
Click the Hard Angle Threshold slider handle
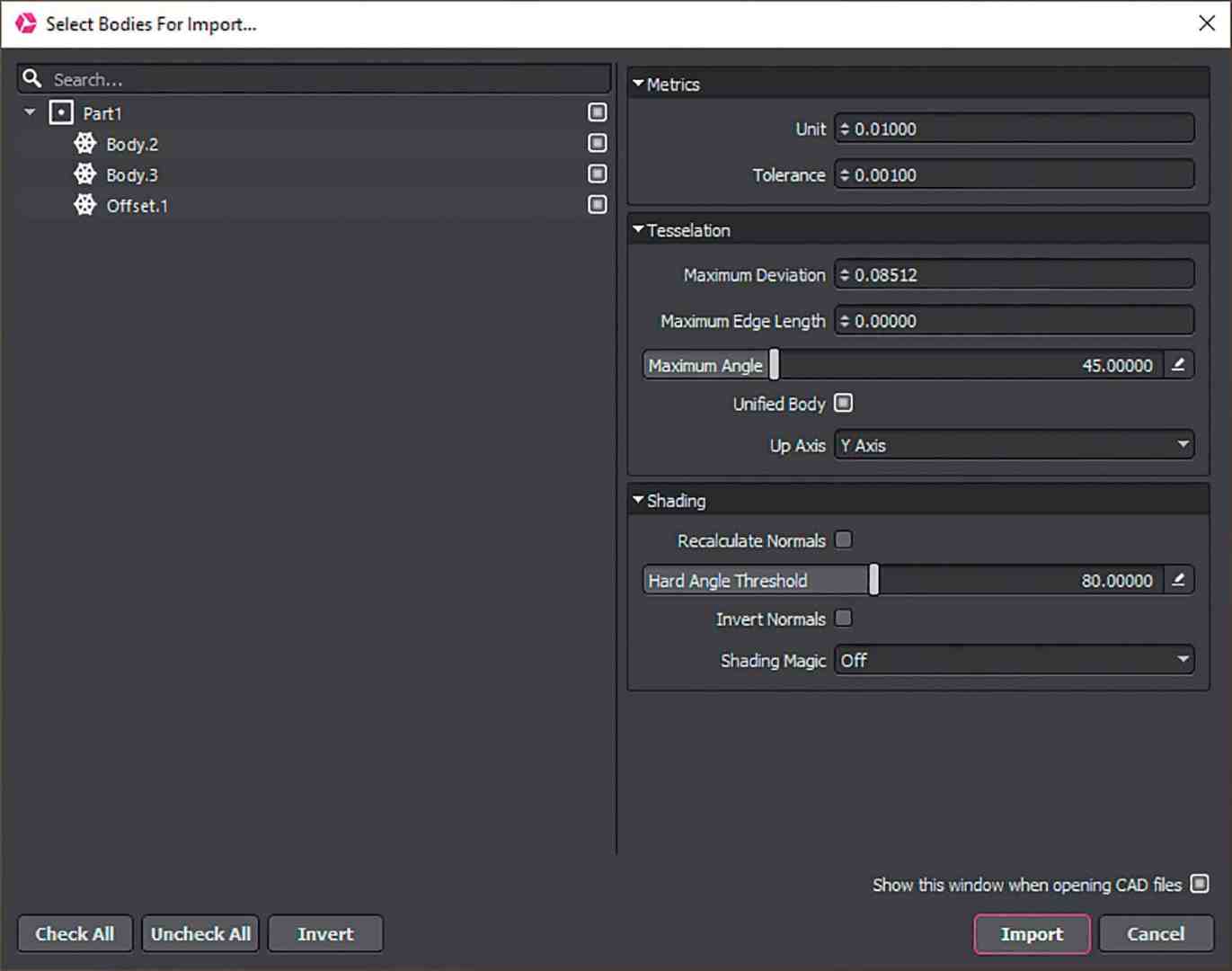(873, 580)
